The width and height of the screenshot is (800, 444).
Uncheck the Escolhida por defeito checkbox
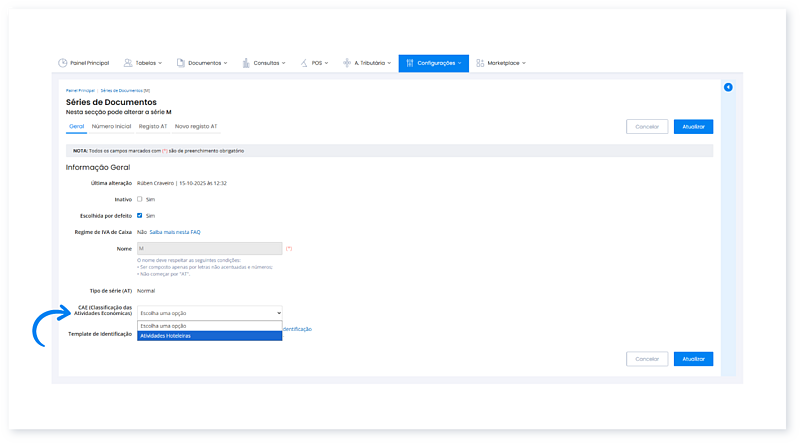tap(139, 215)
